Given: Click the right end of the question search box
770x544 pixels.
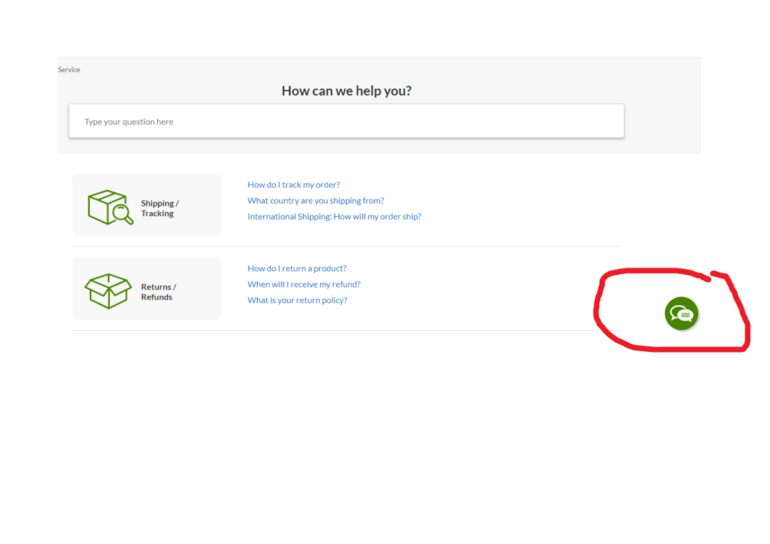Looking at the screenshot, I should coord(600,122).
